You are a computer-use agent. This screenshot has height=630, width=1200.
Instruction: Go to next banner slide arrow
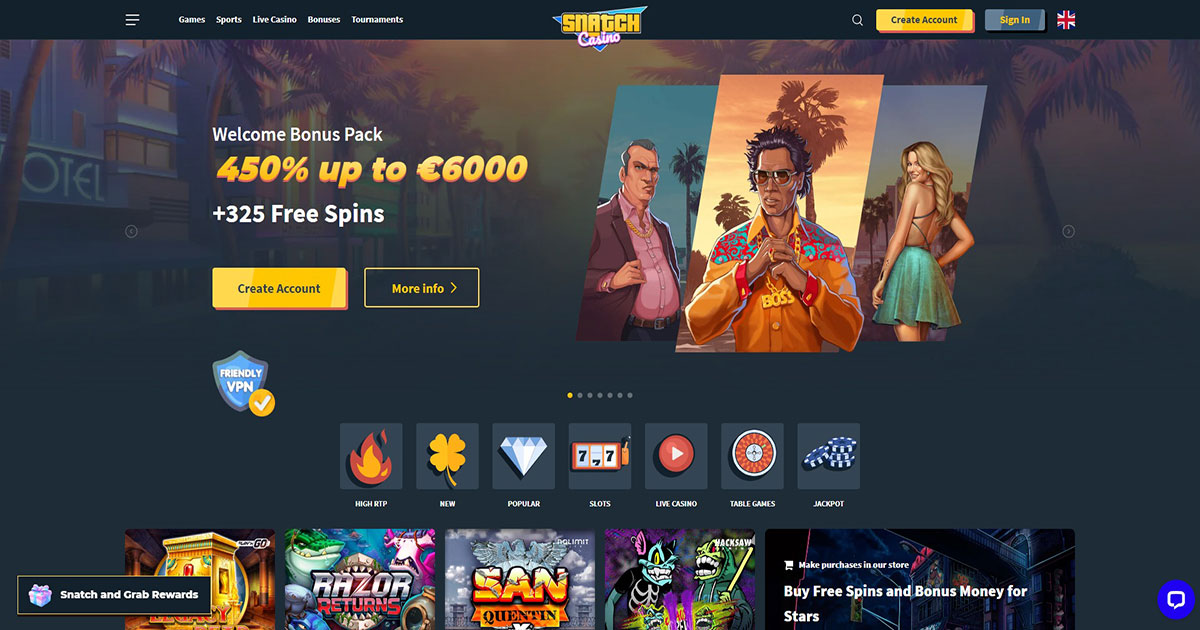click(1068, 231)
